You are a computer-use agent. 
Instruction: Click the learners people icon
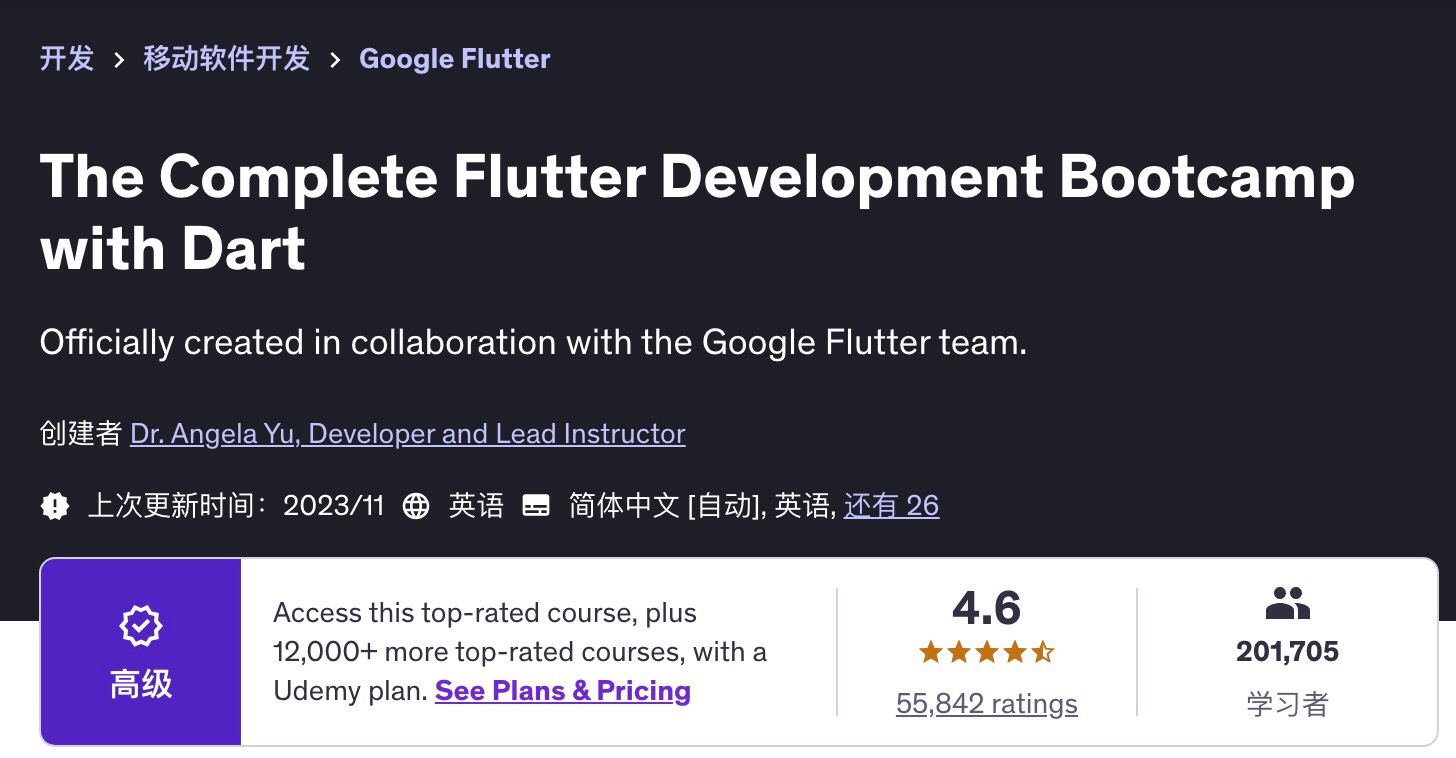coord(1287,604)
